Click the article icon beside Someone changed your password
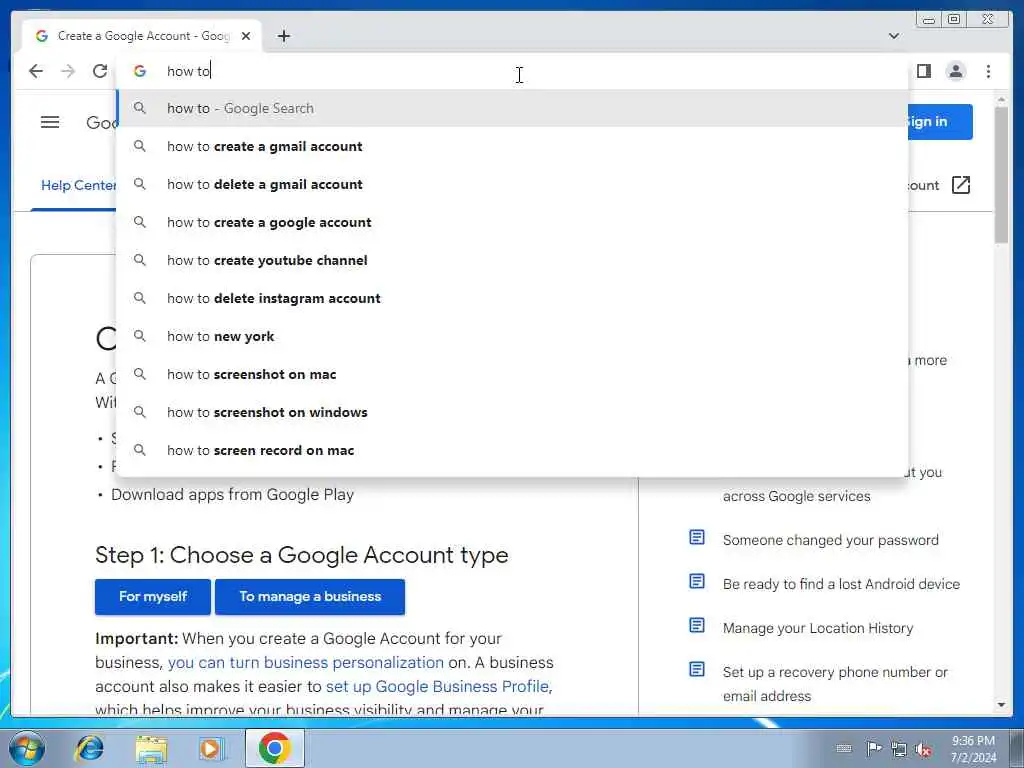The height and width of the screenshot is (768, 1024). [x=697, y=537]
